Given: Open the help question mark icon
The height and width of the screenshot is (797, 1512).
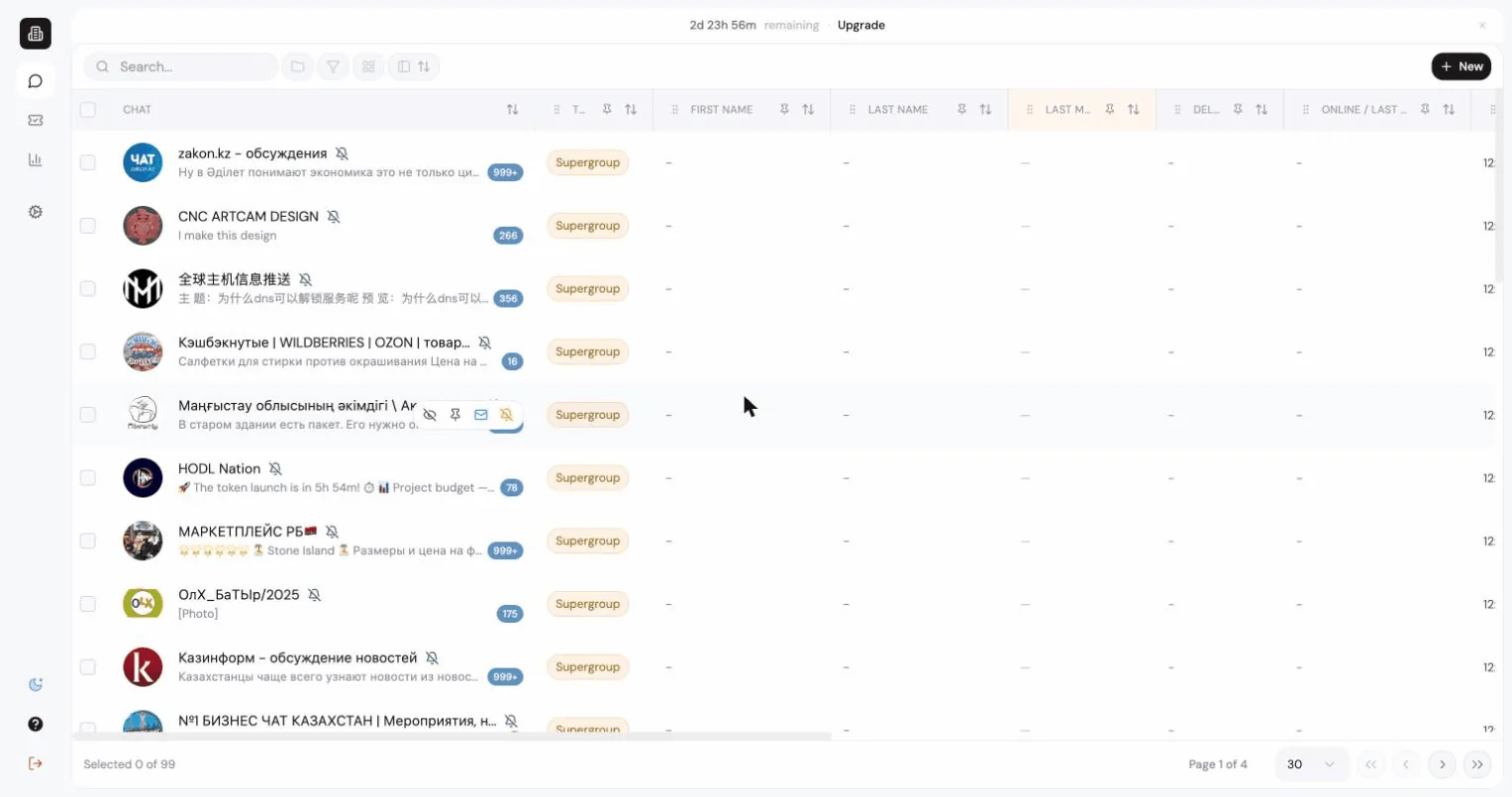Looking at the screenshot, I should pyautogui.click(x=36, y=725).
